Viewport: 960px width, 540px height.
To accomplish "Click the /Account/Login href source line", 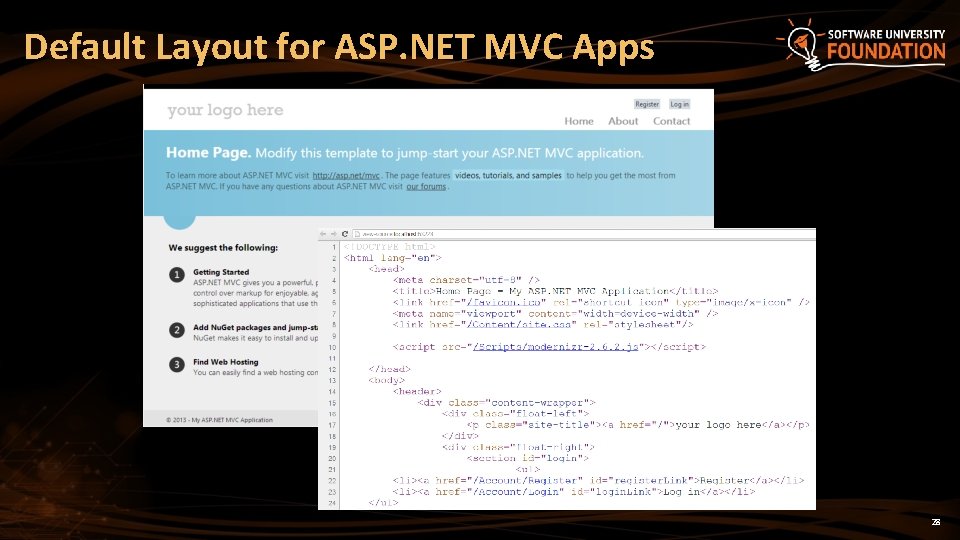I will [x=574, y=492].
